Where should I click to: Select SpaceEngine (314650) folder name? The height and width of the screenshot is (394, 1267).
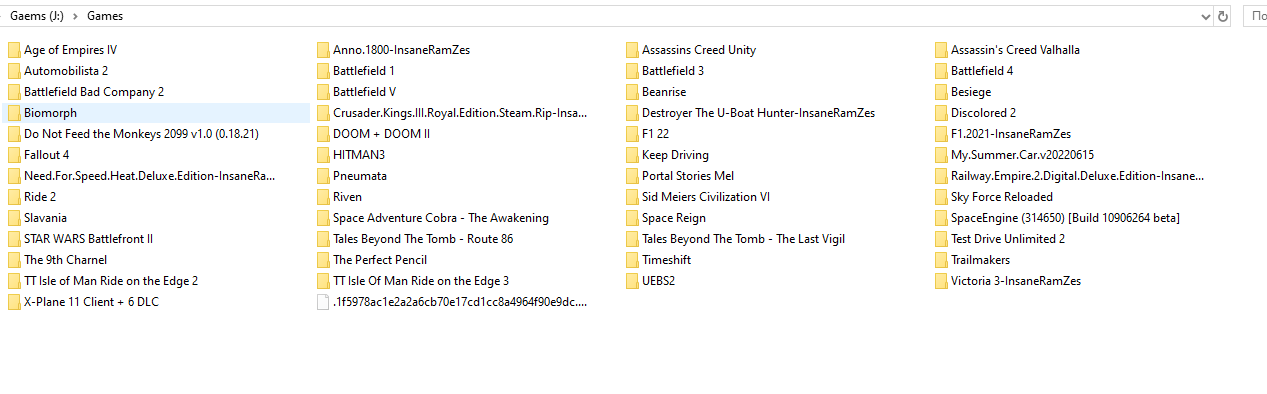point(1066,218)
